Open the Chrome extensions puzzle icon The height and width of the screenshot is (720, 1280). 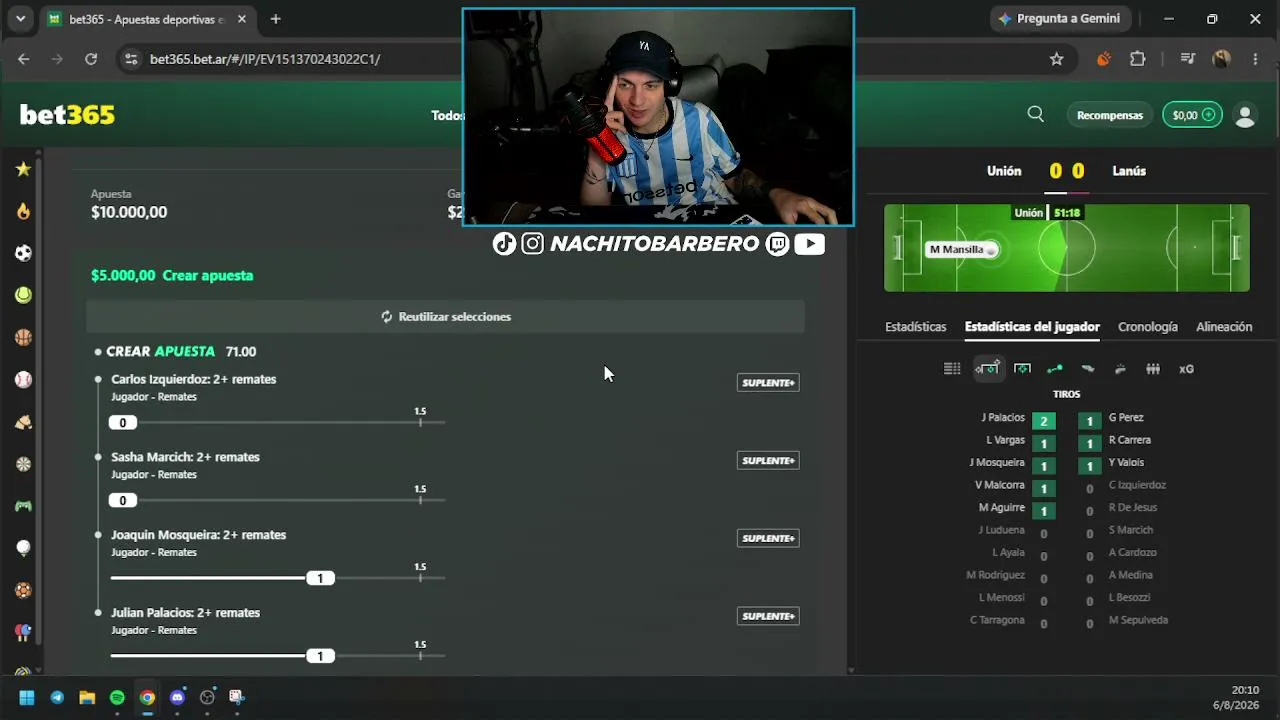click(x=1137, y=59)
